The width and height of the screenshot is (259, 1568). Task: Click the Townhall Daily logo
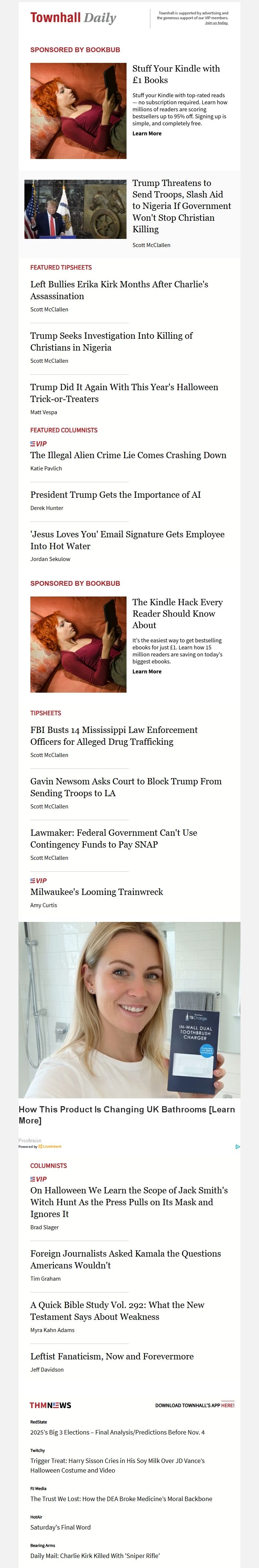coord(73,18)
